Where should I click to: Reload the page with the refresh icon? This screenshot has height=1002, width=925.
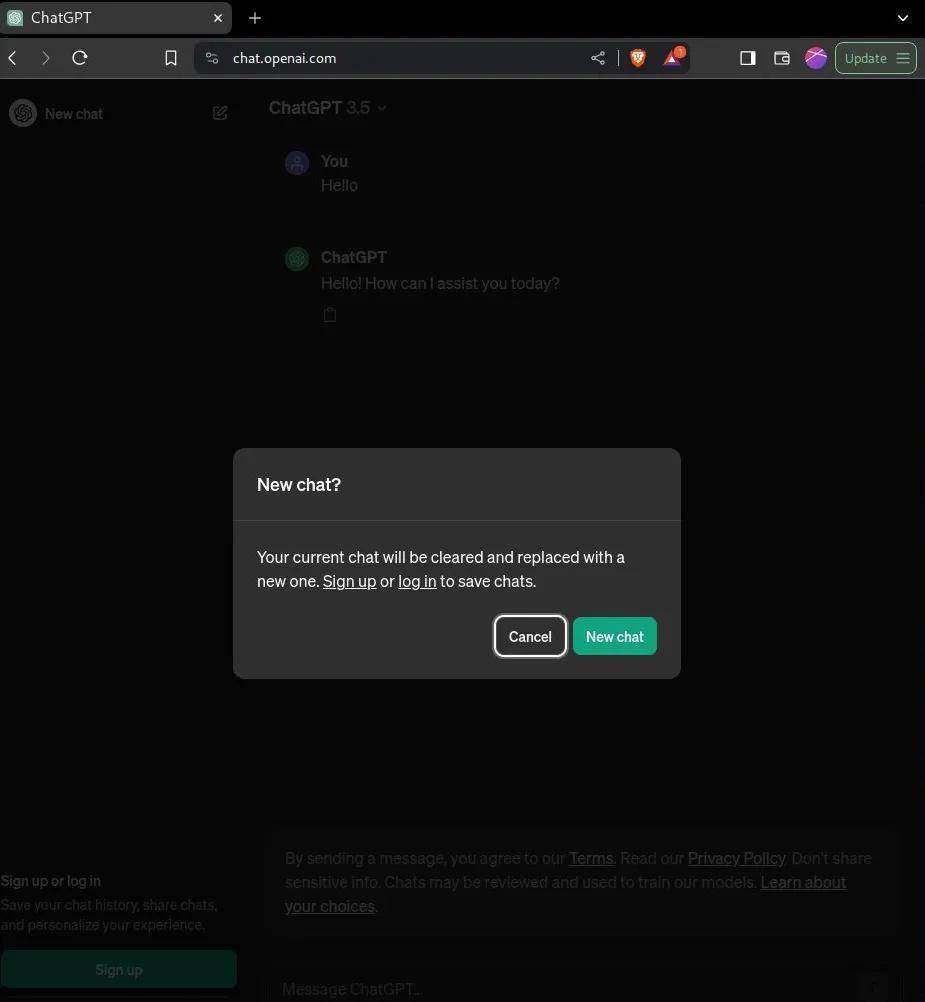pyautogui.click(x=79, y=58)
